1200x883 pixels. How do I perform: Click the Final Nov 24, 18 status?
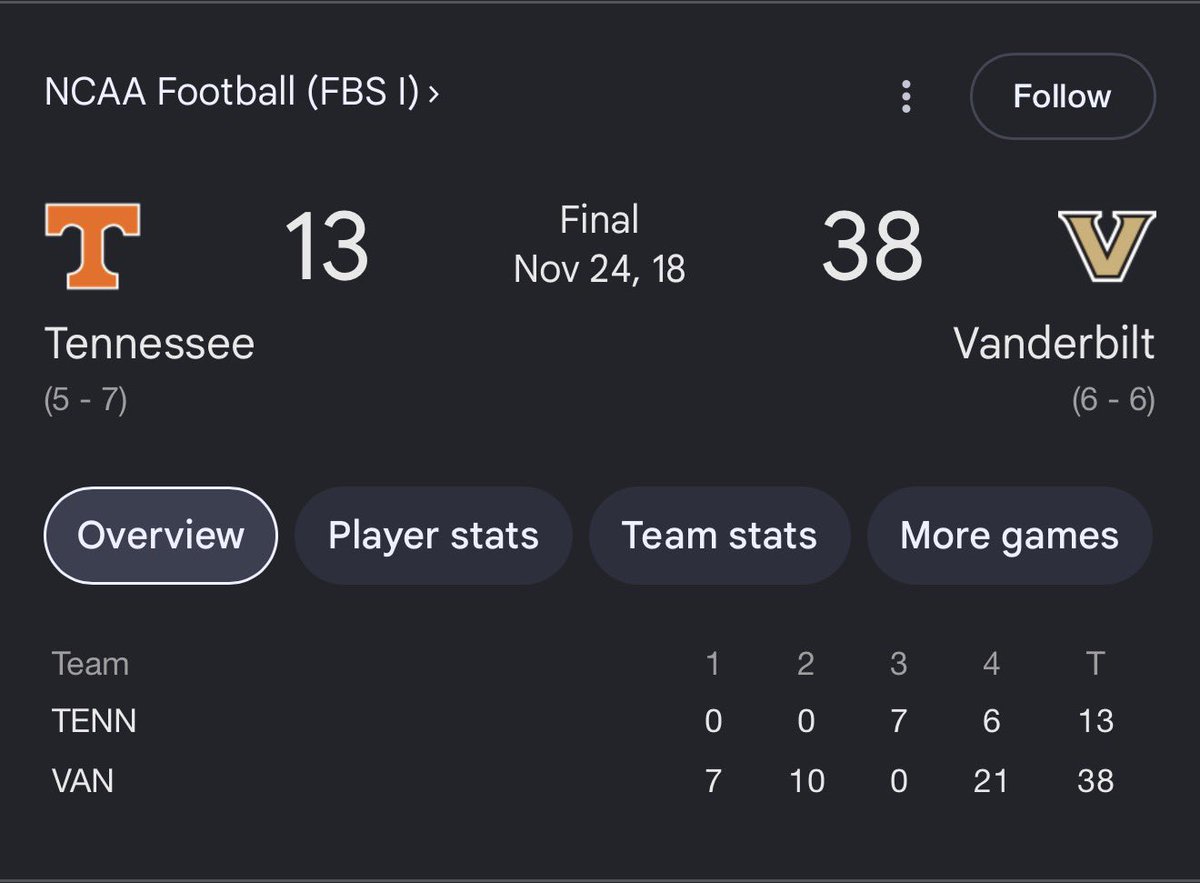[x=600, y=244]
